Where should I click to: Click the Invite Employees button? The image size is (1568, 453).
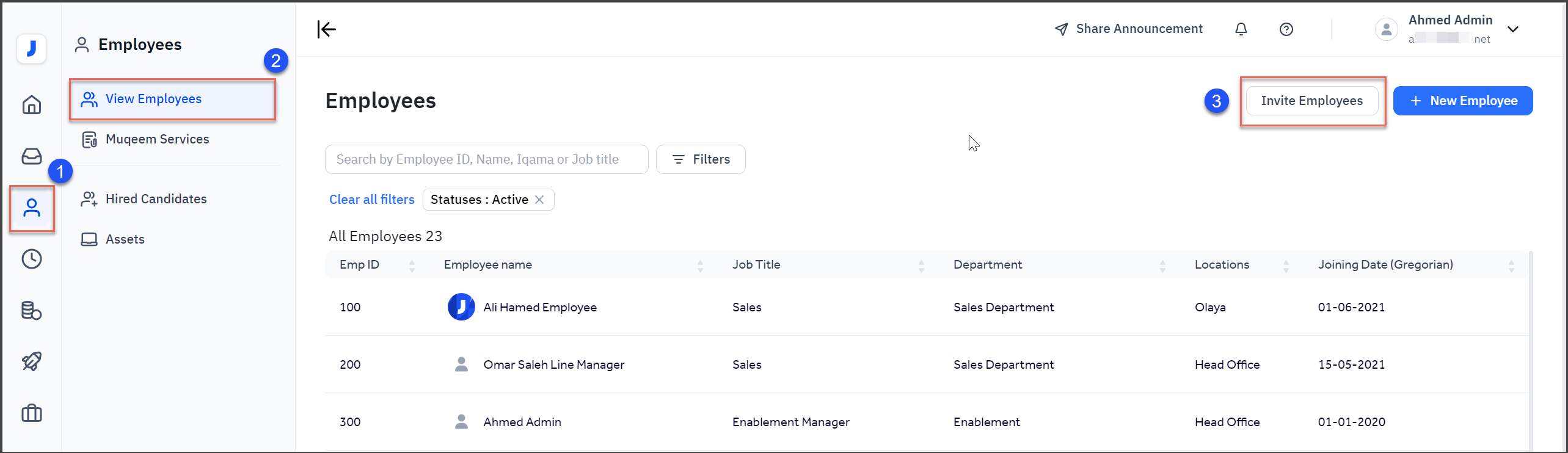coord(1311,101)
